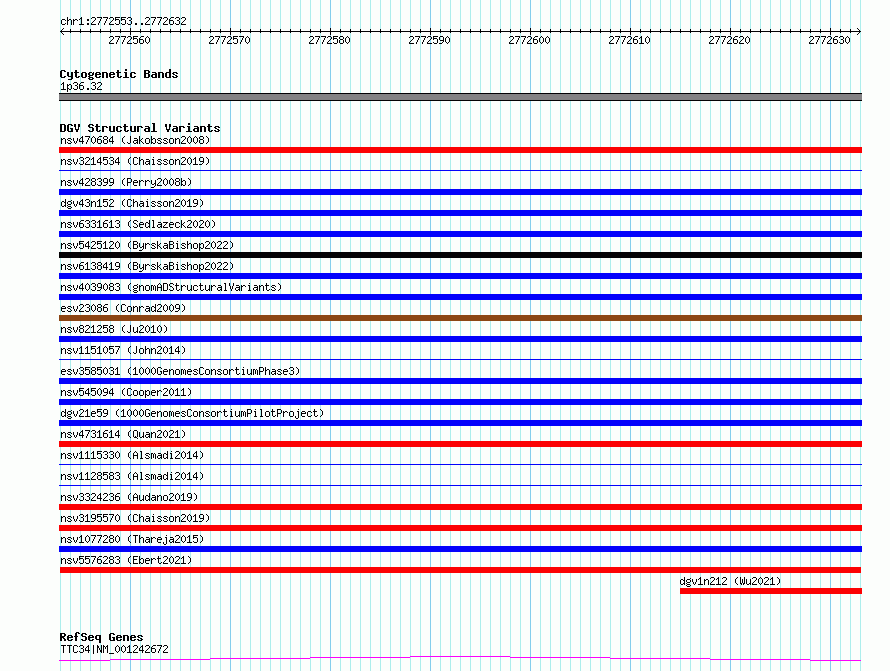
Task: Open nsv5425120 (ByrskaBishop2022) entry
Action: tap(147, 245)
